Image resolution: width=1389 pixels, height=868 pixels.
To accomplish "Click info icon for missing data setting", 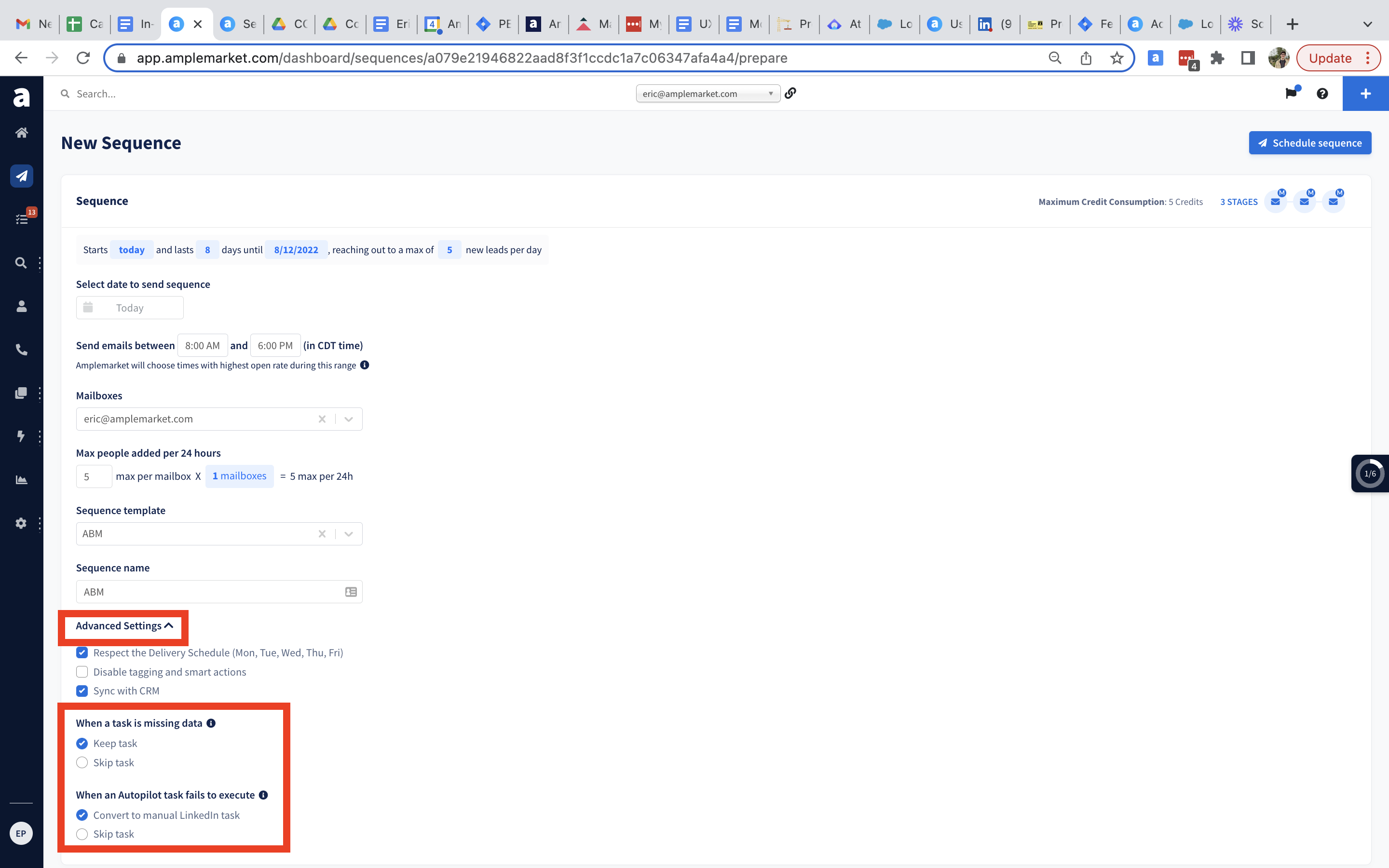I will coord(211,723).
